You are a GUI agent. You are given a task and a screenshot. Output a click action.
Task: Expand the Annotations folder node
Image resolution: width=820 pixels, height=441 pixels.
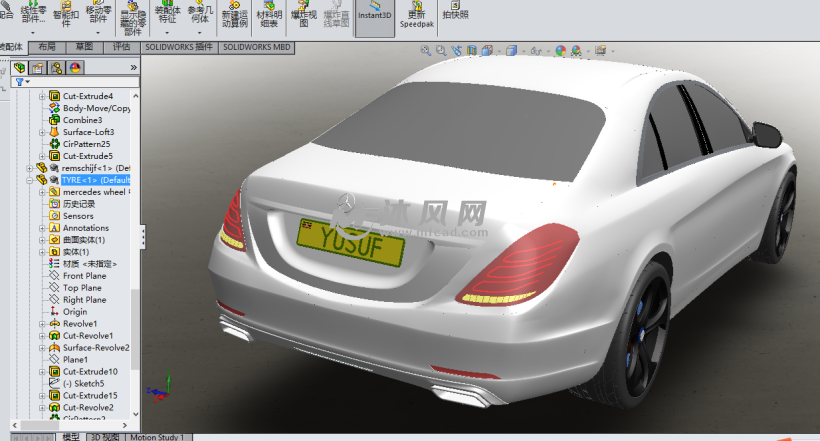click(42, 228)
